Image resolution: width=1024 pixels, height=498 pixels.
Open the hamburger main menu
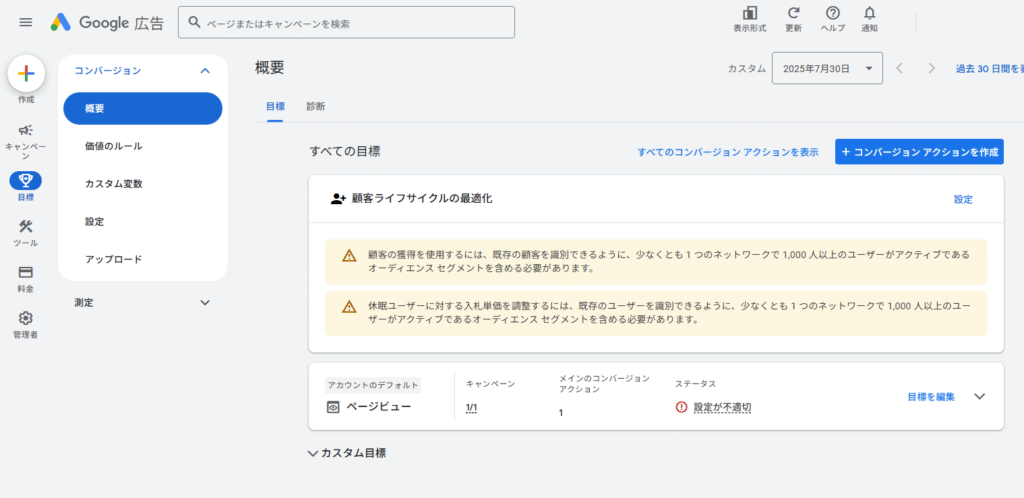tap(25, 22)
